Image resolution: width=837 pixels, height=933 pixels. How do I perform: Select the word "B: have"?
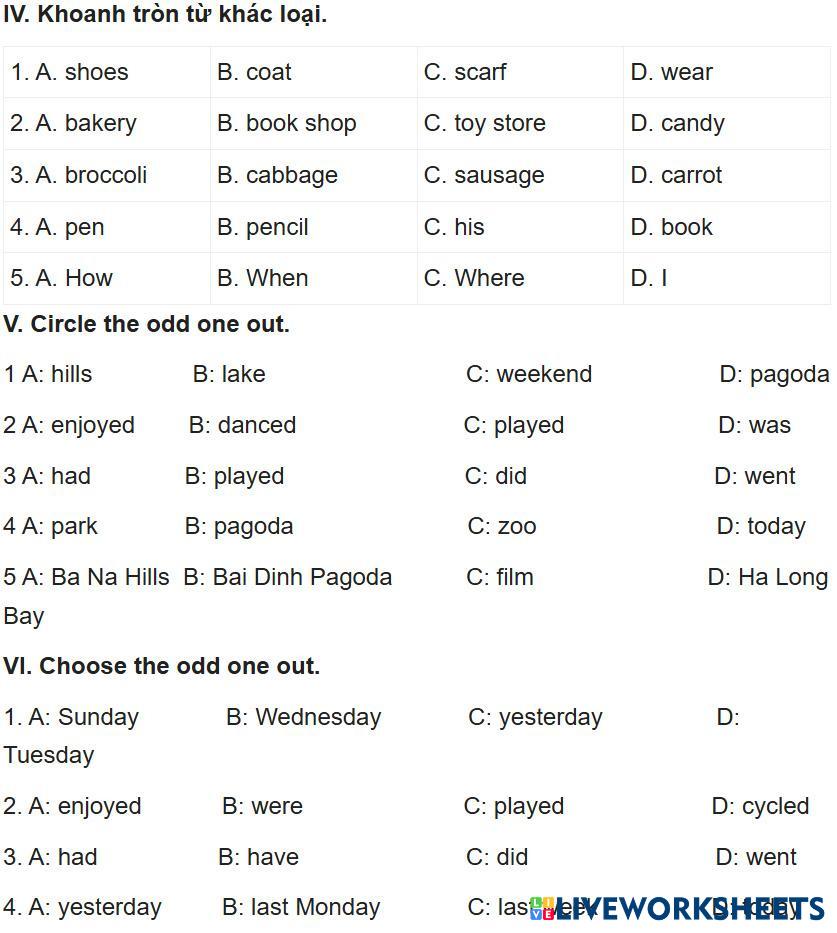[x=258, y=857]
